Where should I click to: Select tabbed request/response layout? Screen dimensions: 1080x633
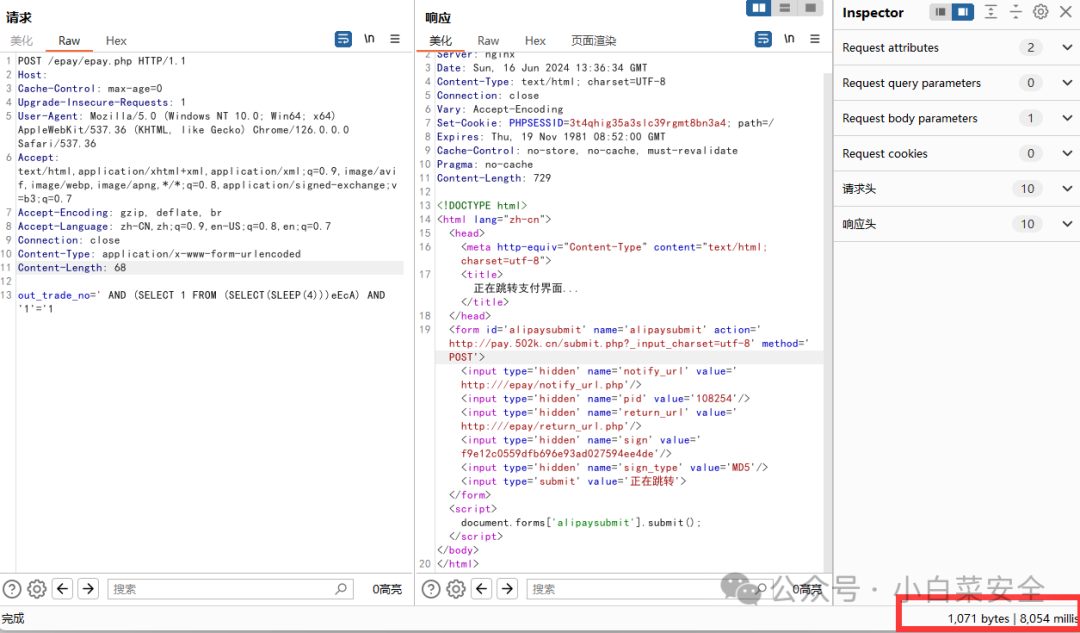tap(810, 8)
